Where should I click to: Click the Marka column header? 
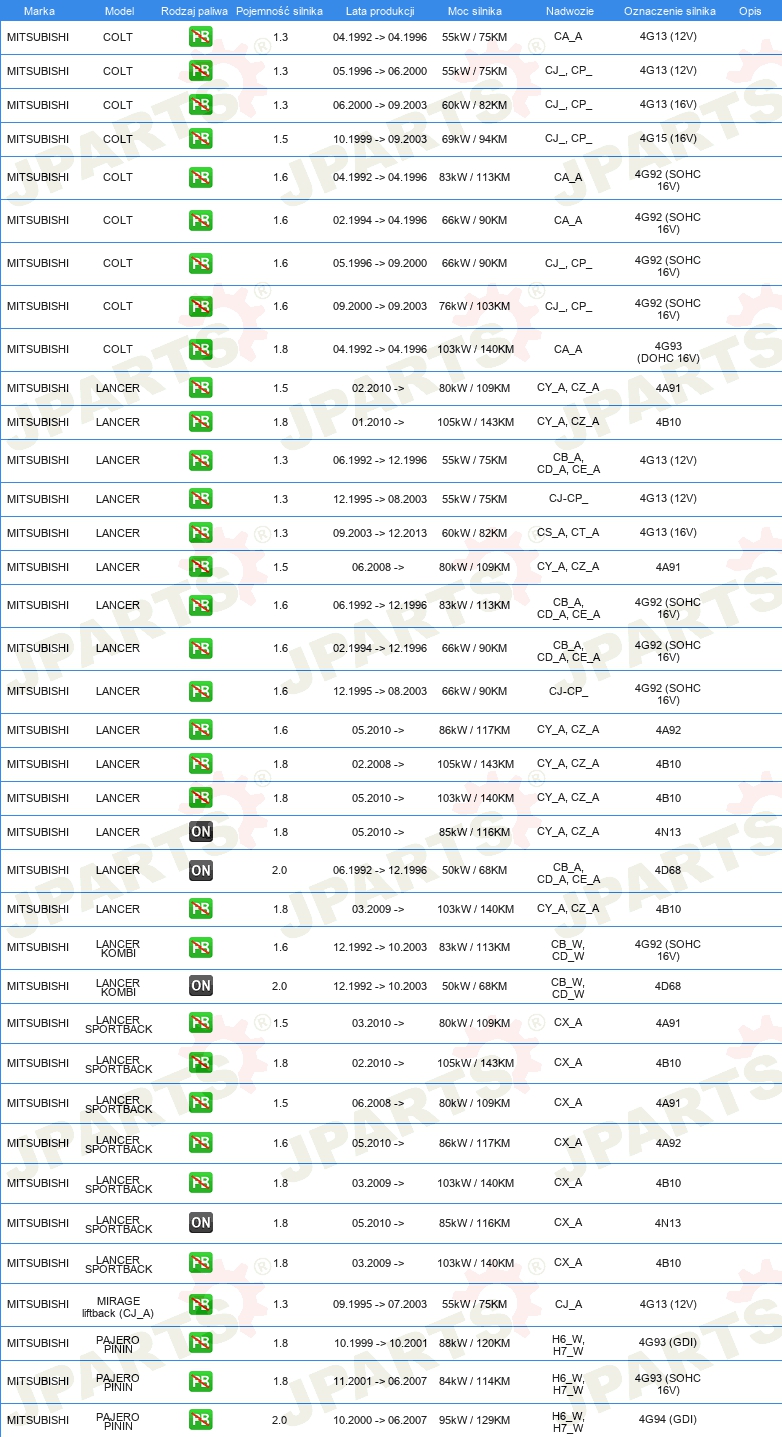39,11
